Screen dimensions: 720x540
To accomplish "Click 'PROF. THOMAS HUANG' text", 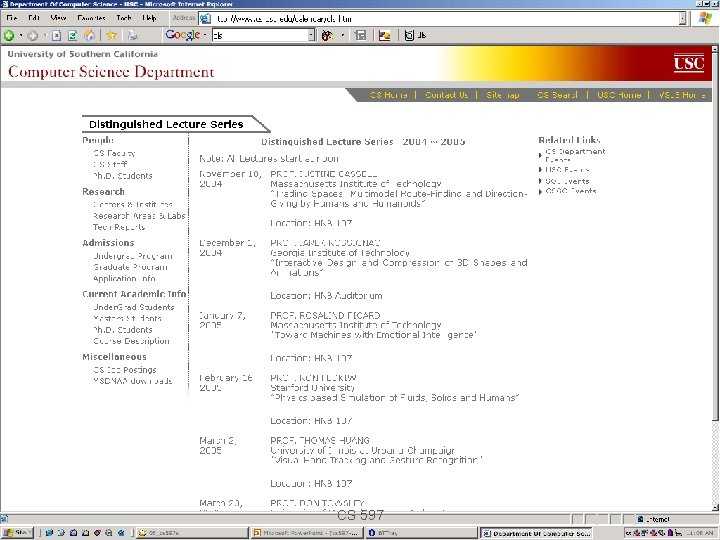I will pos(320,440).
